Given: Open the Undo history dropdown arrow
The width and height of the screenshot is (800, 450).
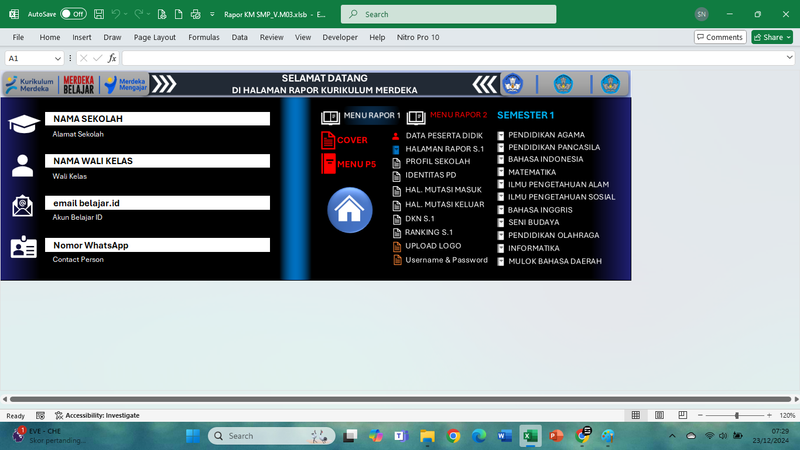Looking at the screenshot, I should [126, 14].
